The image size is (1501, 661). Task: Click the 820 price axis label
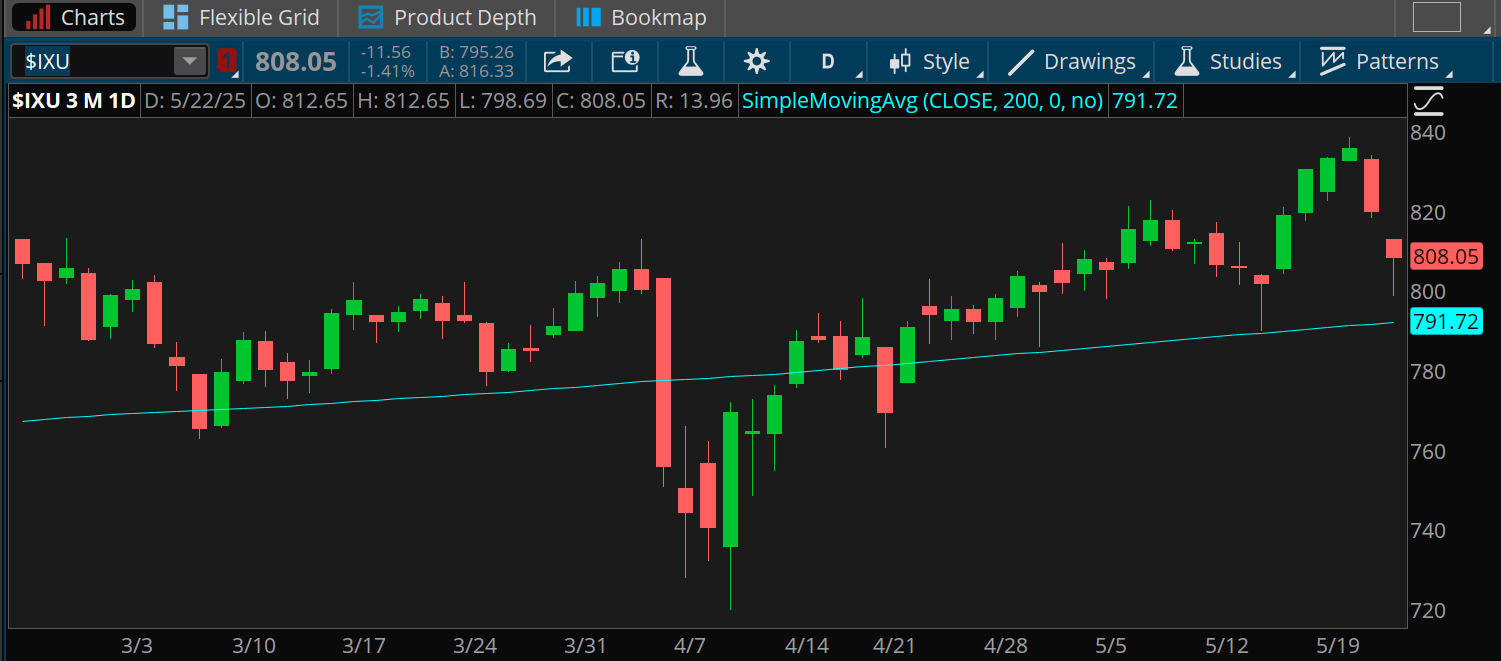1430,213
